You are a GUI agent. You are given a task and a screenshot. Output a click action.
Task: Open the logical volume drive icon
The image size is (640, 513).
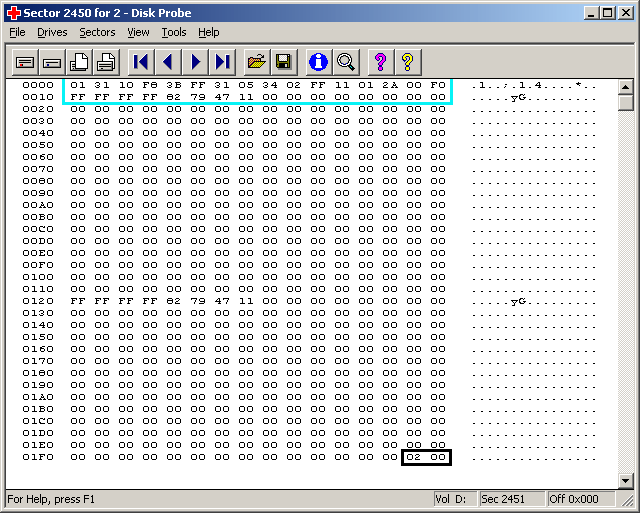pyautogui.click(x=25, y=62)
